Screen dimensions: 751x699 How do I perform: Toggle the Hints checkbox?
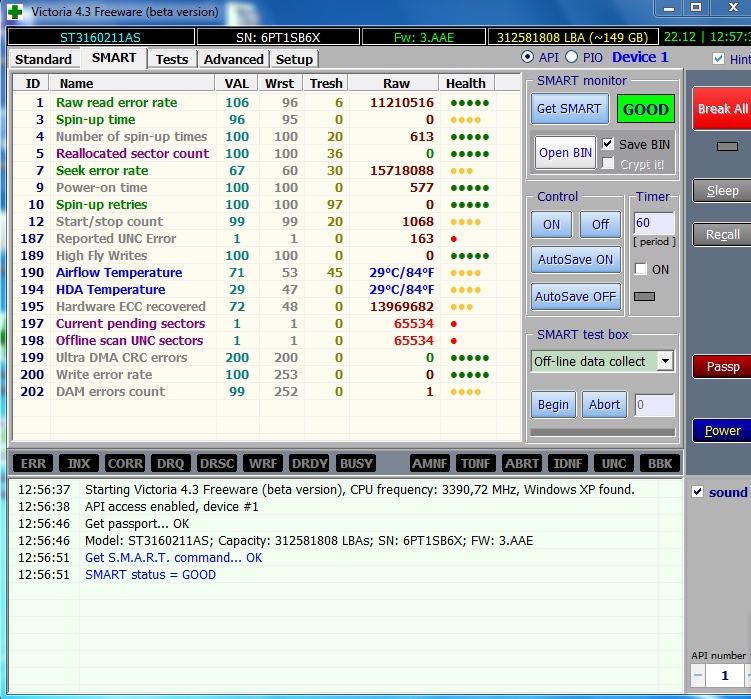click(718, 58)
